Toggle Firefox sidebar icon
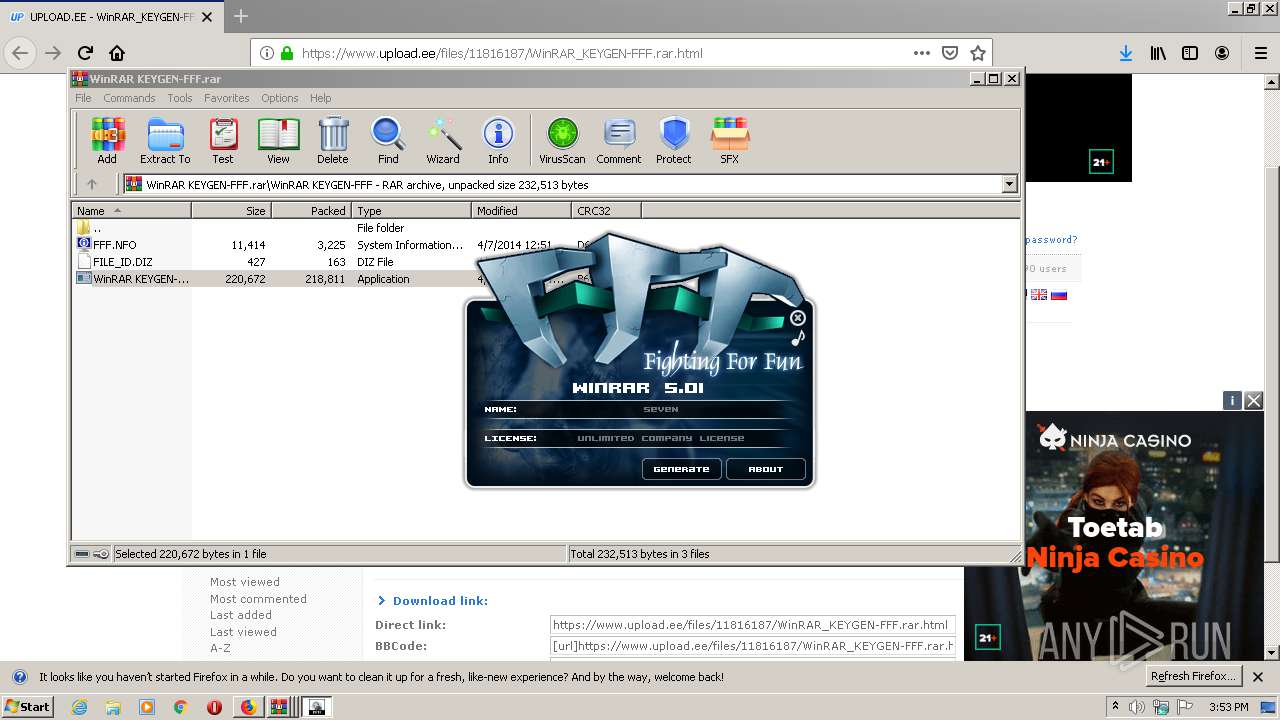Viewport: 1280px width, 720px height. (x=1190, y=53)
